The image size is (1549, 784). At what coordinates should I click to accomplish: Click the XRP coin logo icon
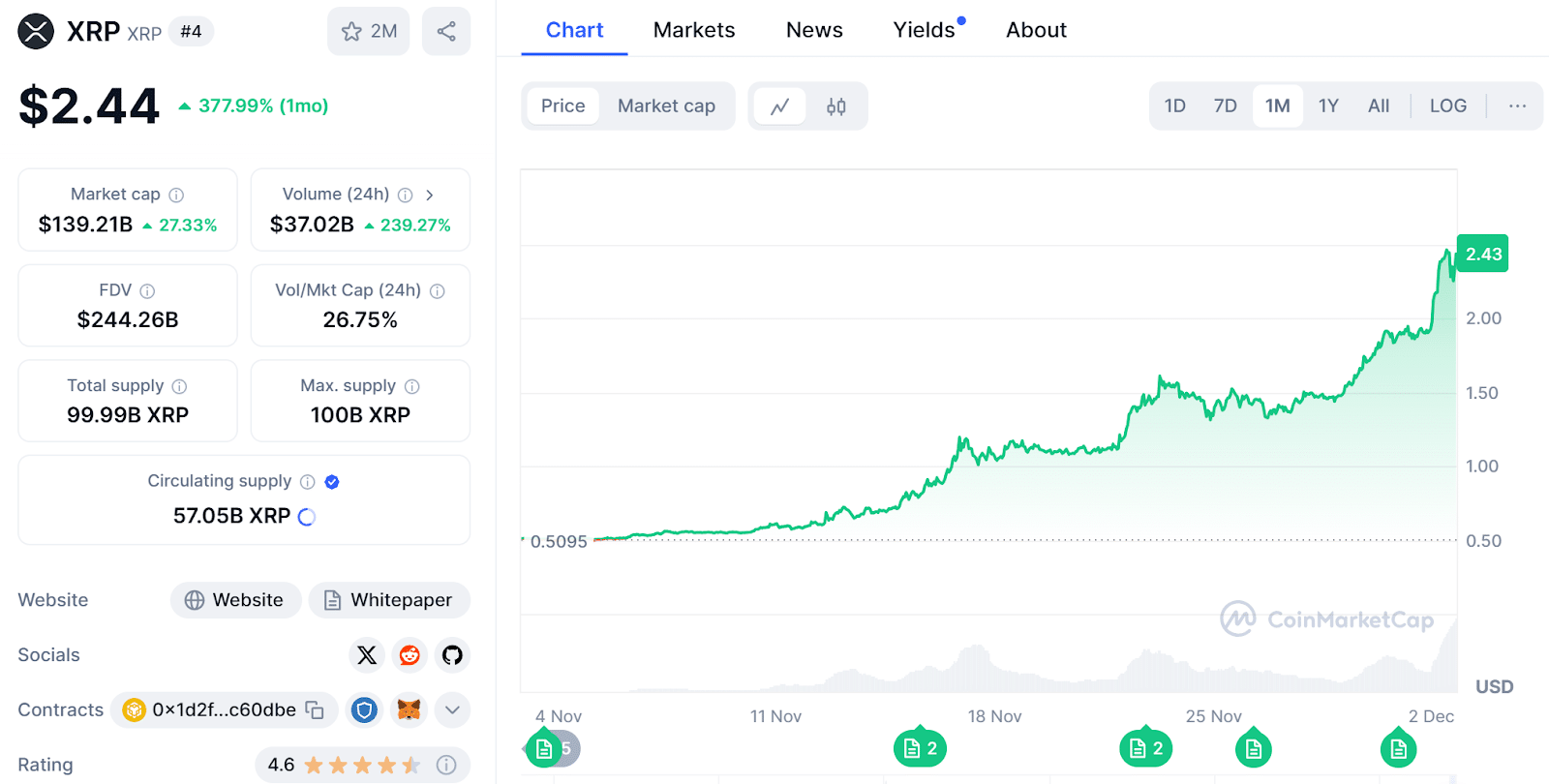[x=36, y=31]
